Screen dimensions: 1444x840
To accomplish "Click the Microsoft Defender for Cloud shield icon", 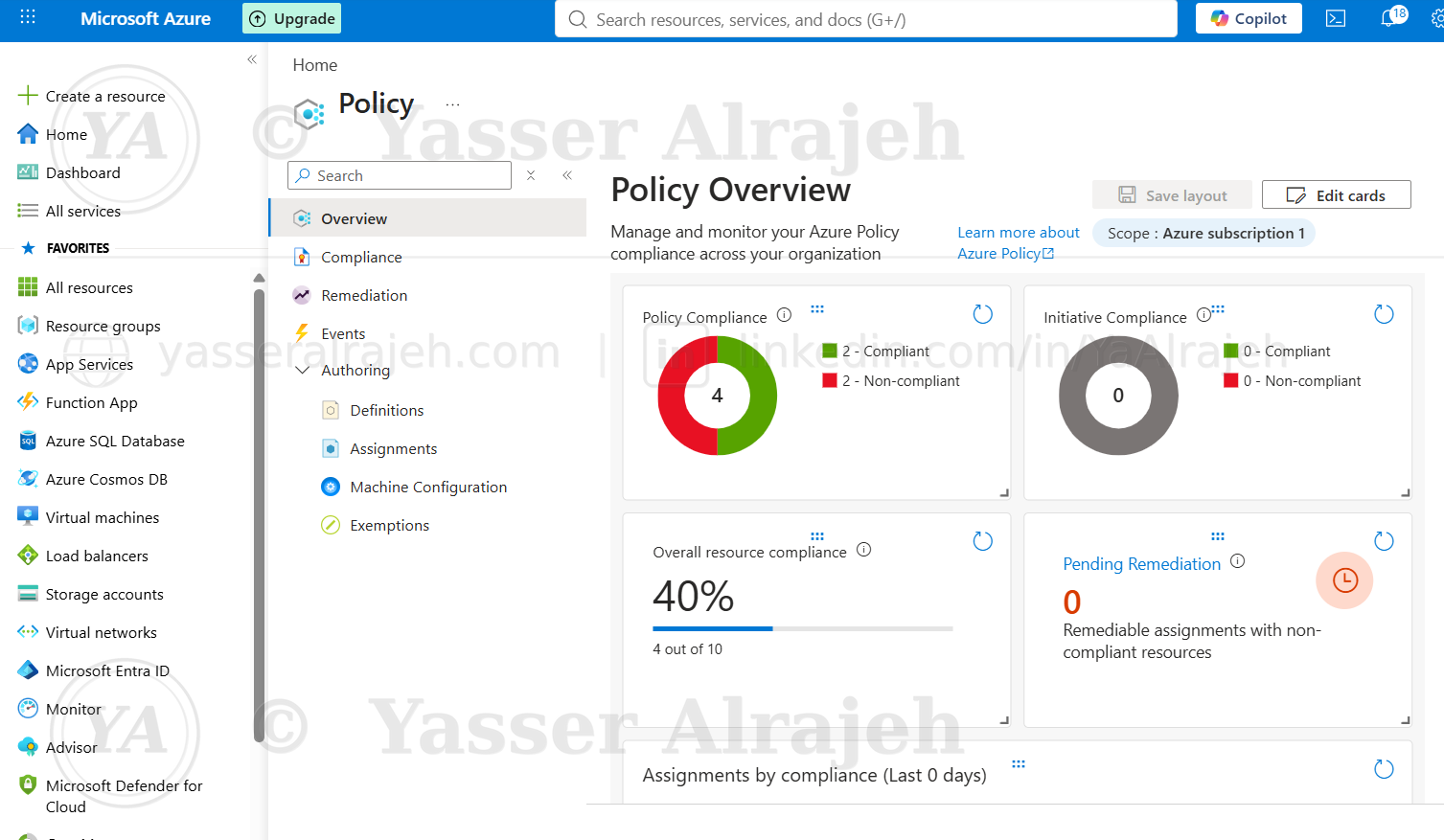I will 28,784.
